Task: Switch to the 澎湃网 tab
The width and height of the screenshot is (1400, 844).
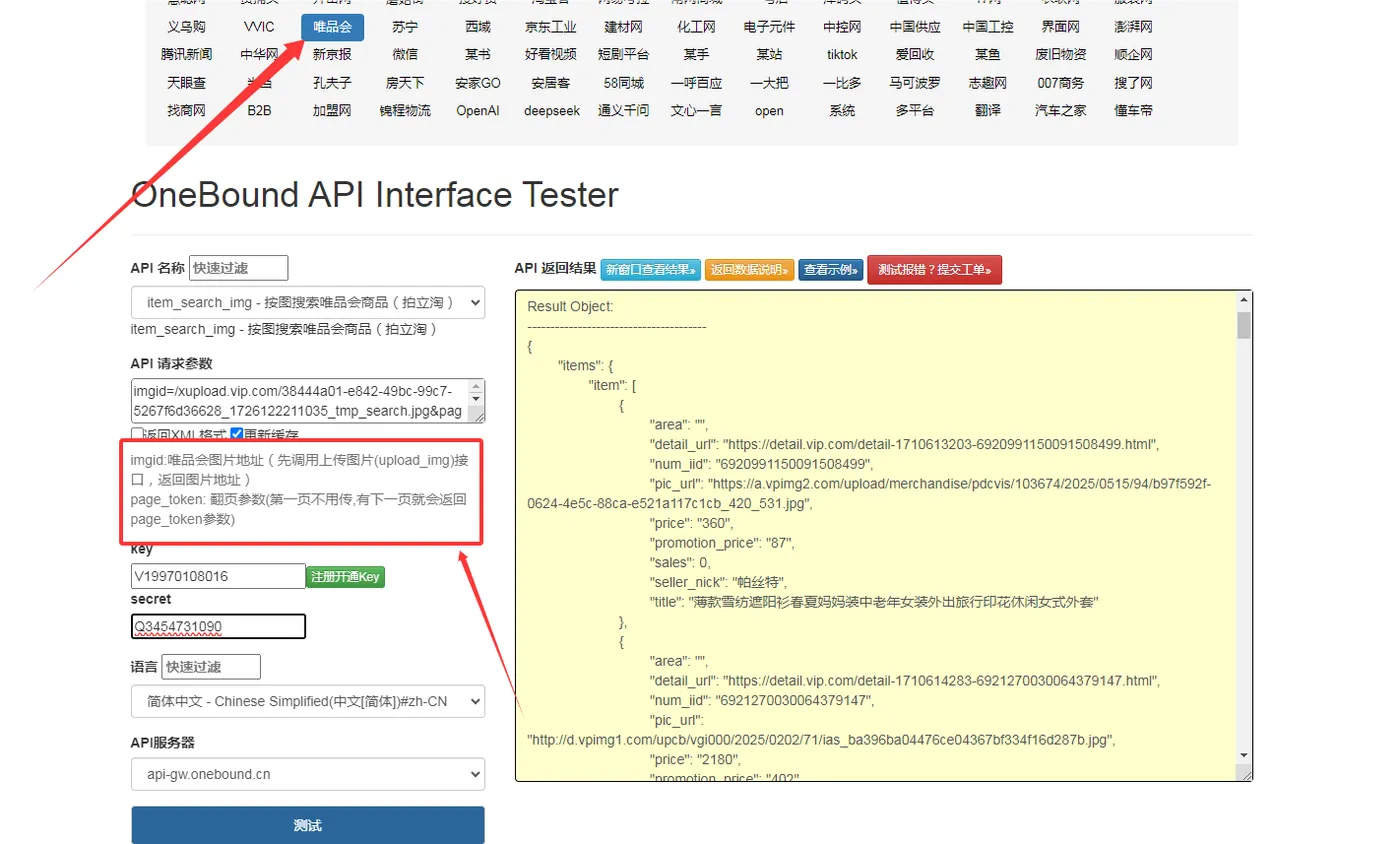Action: tap(1133, 27)
